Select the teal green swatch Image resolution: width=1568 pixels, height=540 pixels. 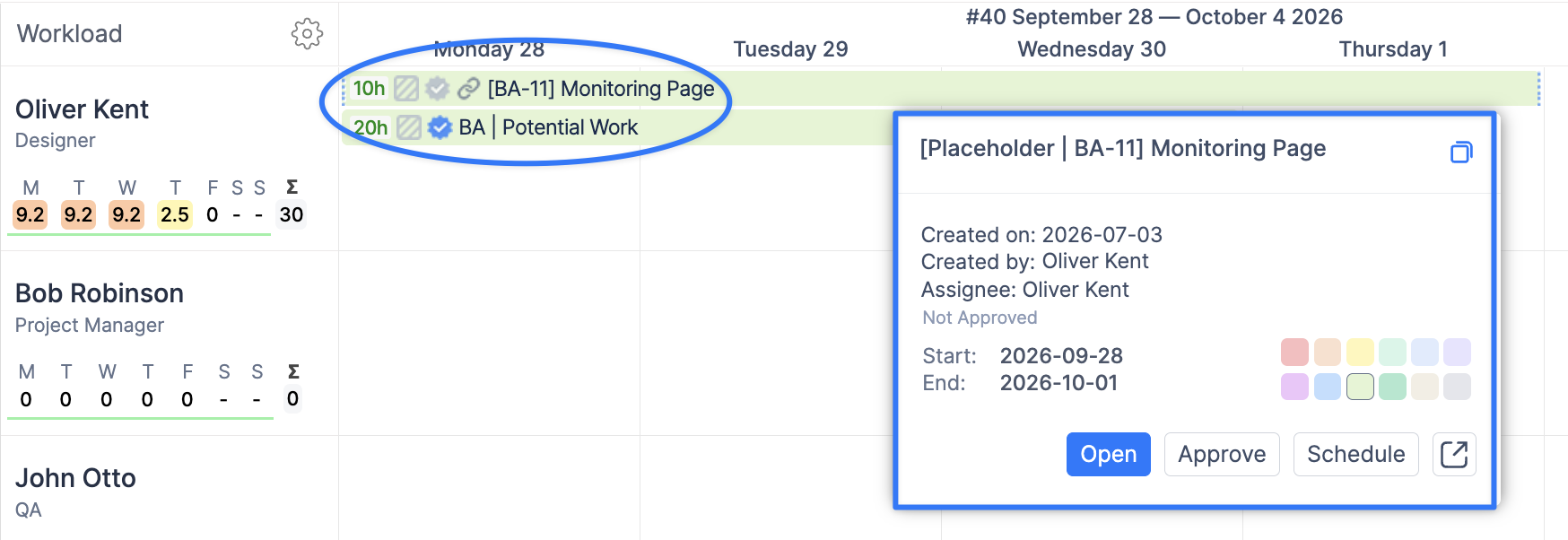point(1392,387)
